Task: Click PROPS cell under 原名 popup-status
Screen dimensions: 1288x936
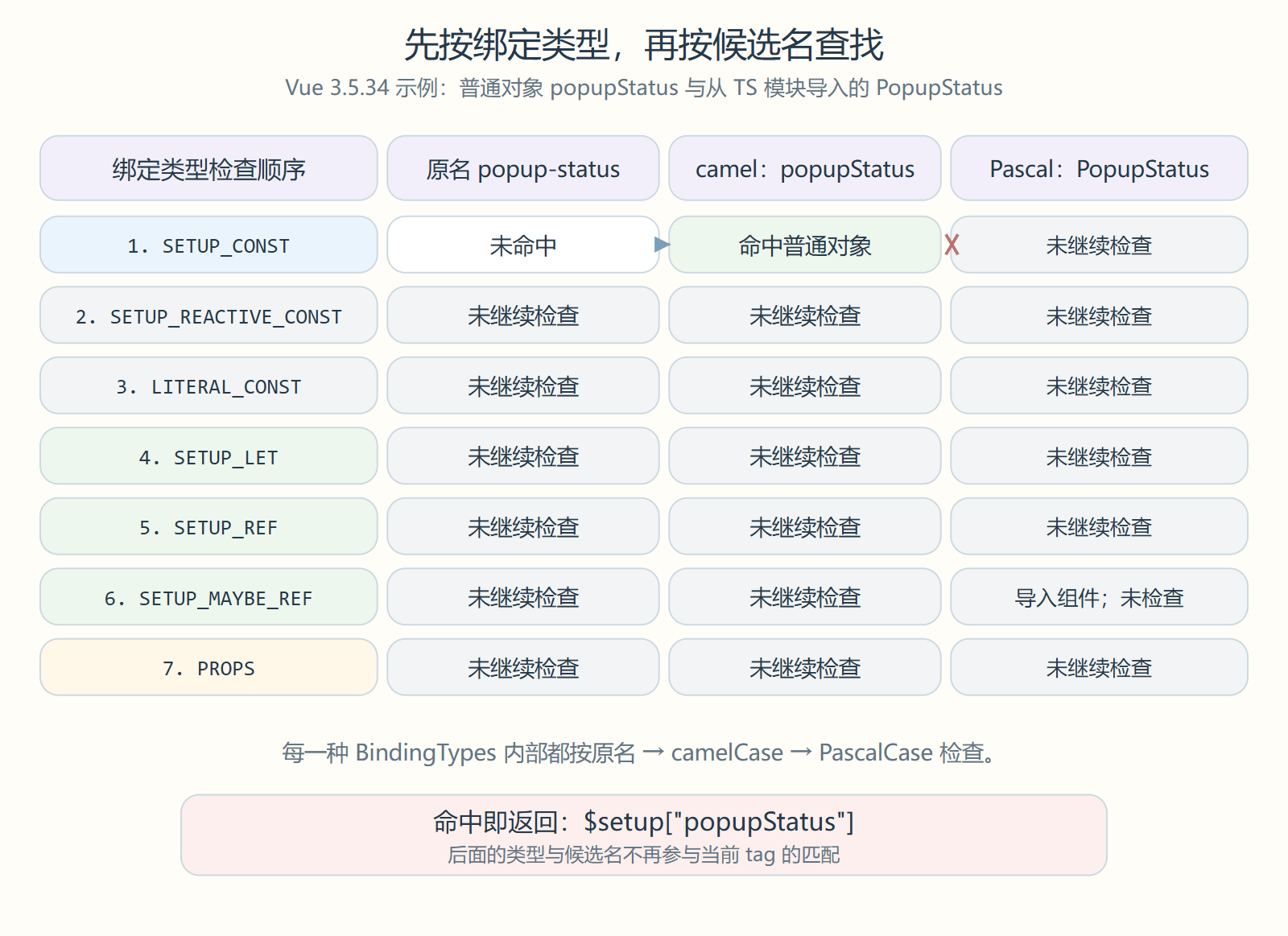Action: pos(523,667)
